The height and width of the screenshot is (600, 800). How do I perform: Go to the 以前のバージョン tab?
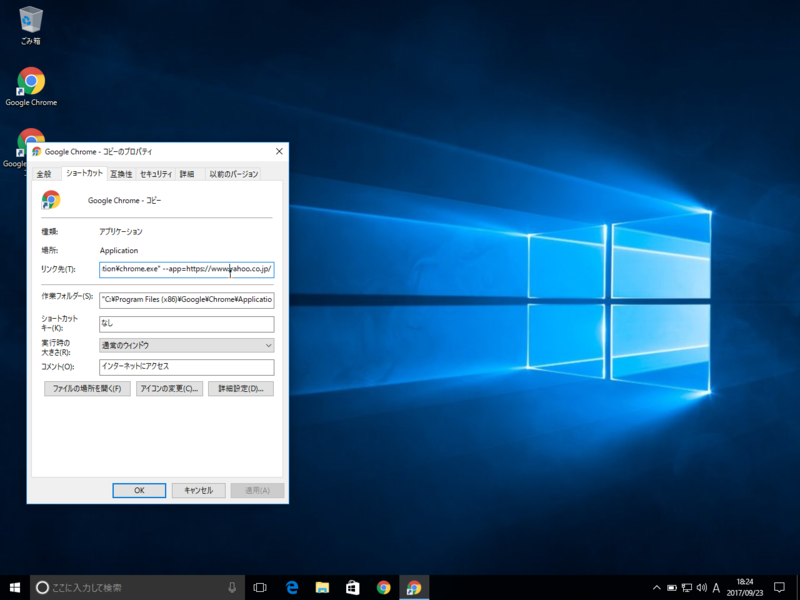[234, 174]
